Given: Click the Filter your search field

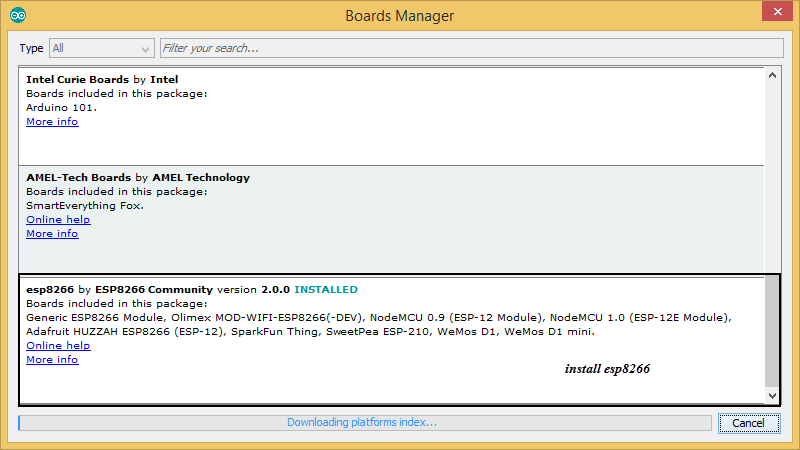Looking at the screenshot, I should (471, 48).
